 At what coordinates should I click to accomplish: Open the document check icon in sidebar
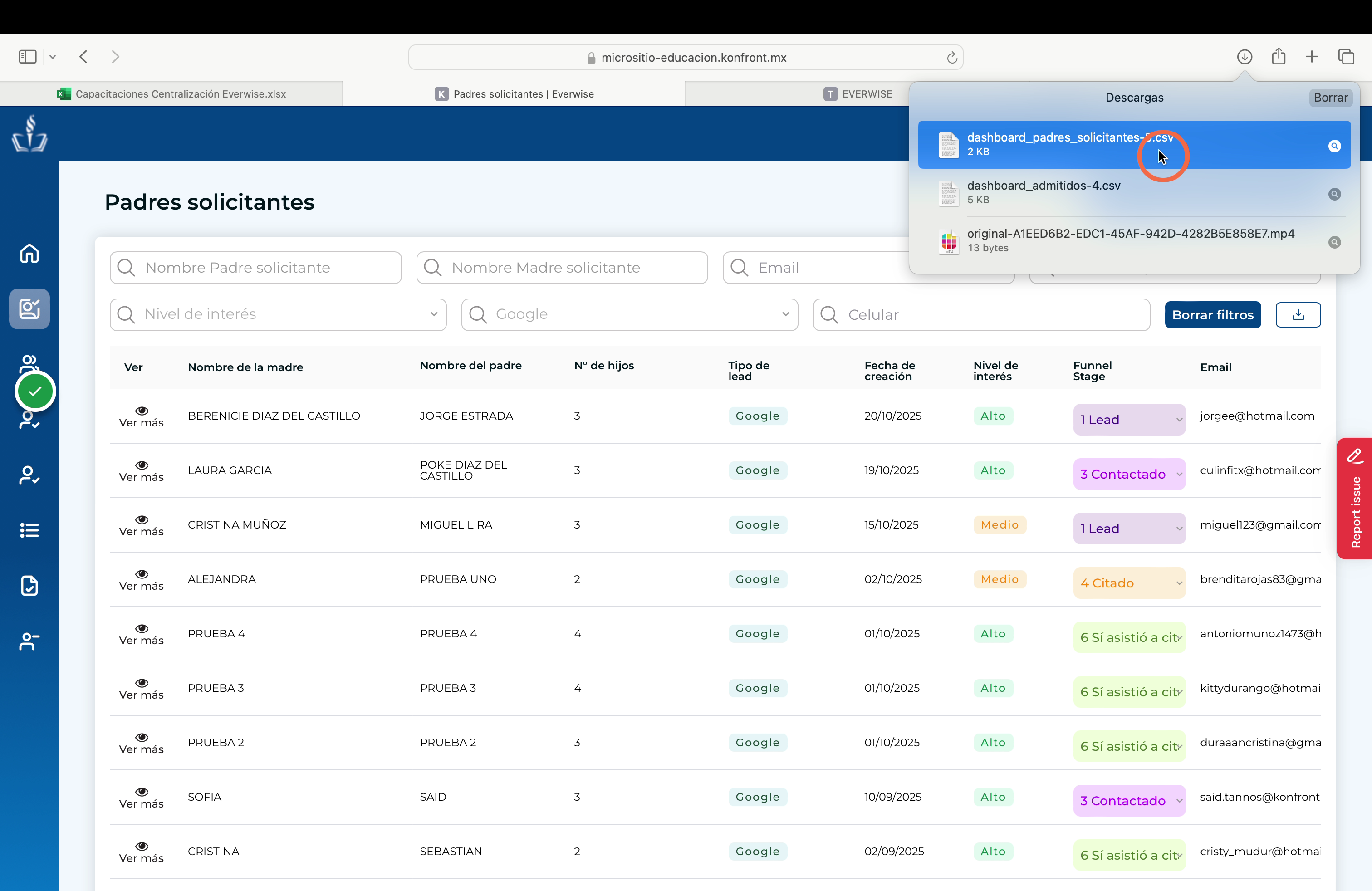click(29, 586)
